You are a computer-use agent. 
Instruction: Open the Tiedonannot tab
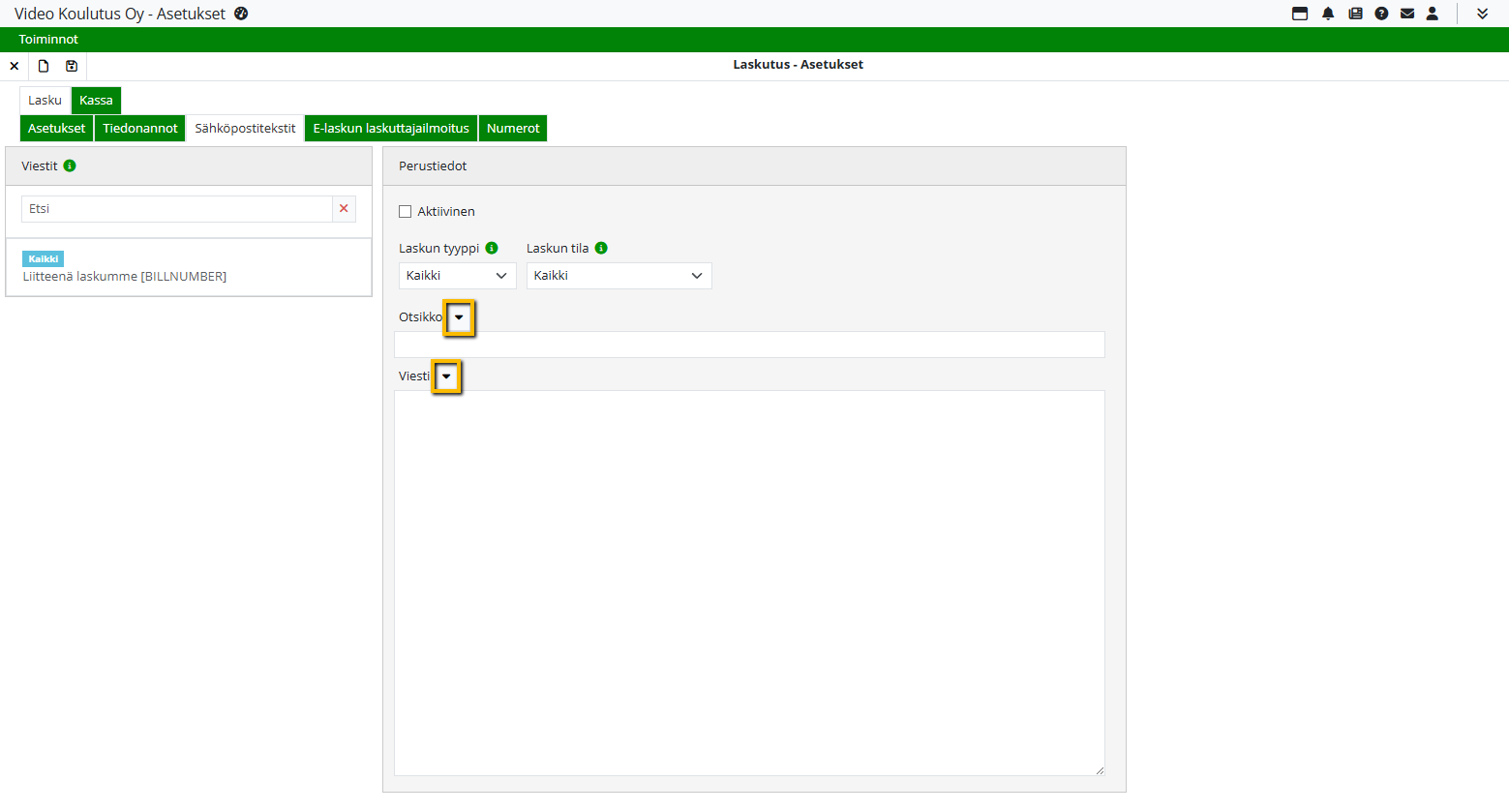140,129
